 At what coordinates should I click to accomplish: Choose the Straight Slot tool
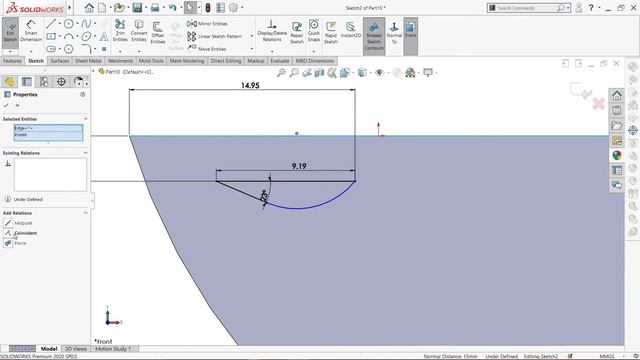pyautogui.click(x=51, y=49)
